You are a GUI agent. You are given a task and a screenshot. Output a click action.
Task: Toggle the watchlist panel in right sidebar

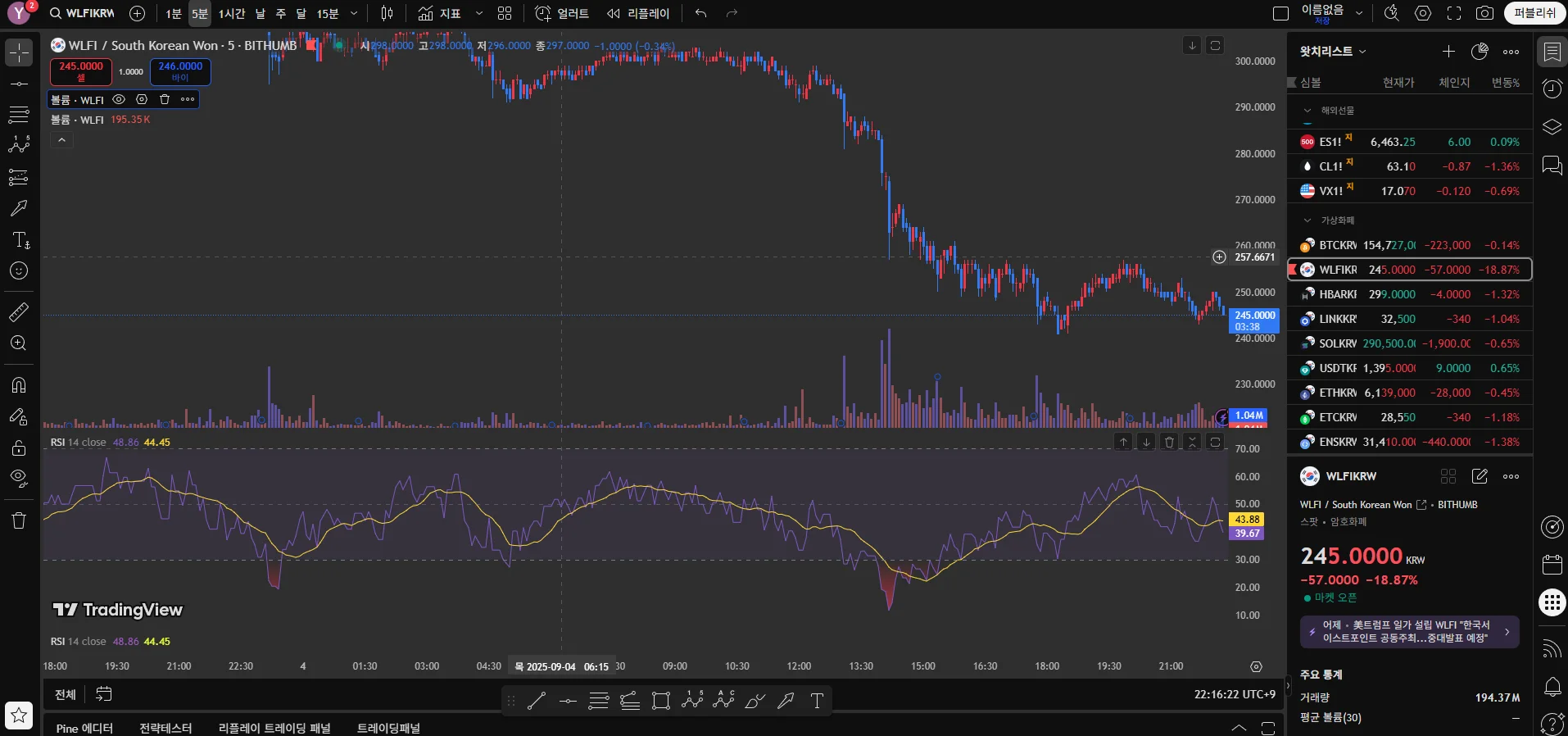click(1552, 52)
